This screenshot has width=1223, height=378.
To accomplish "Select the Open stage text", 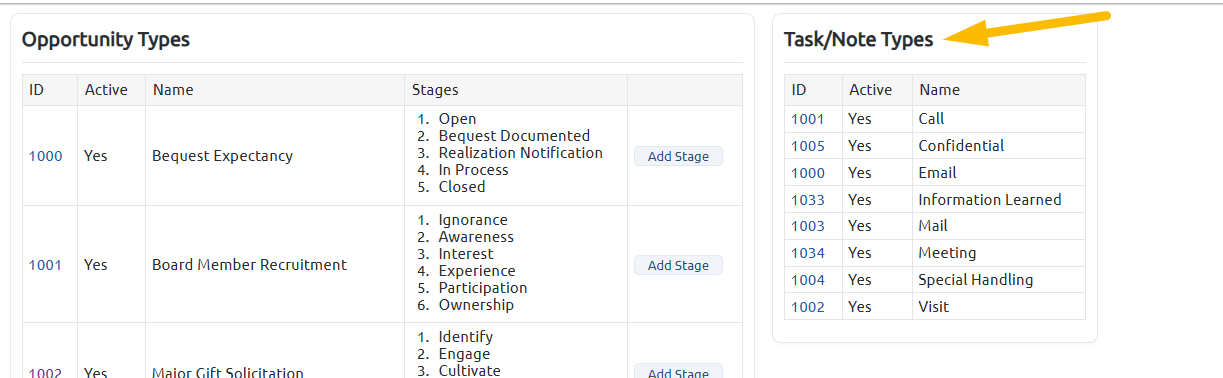I will [458, 119].
